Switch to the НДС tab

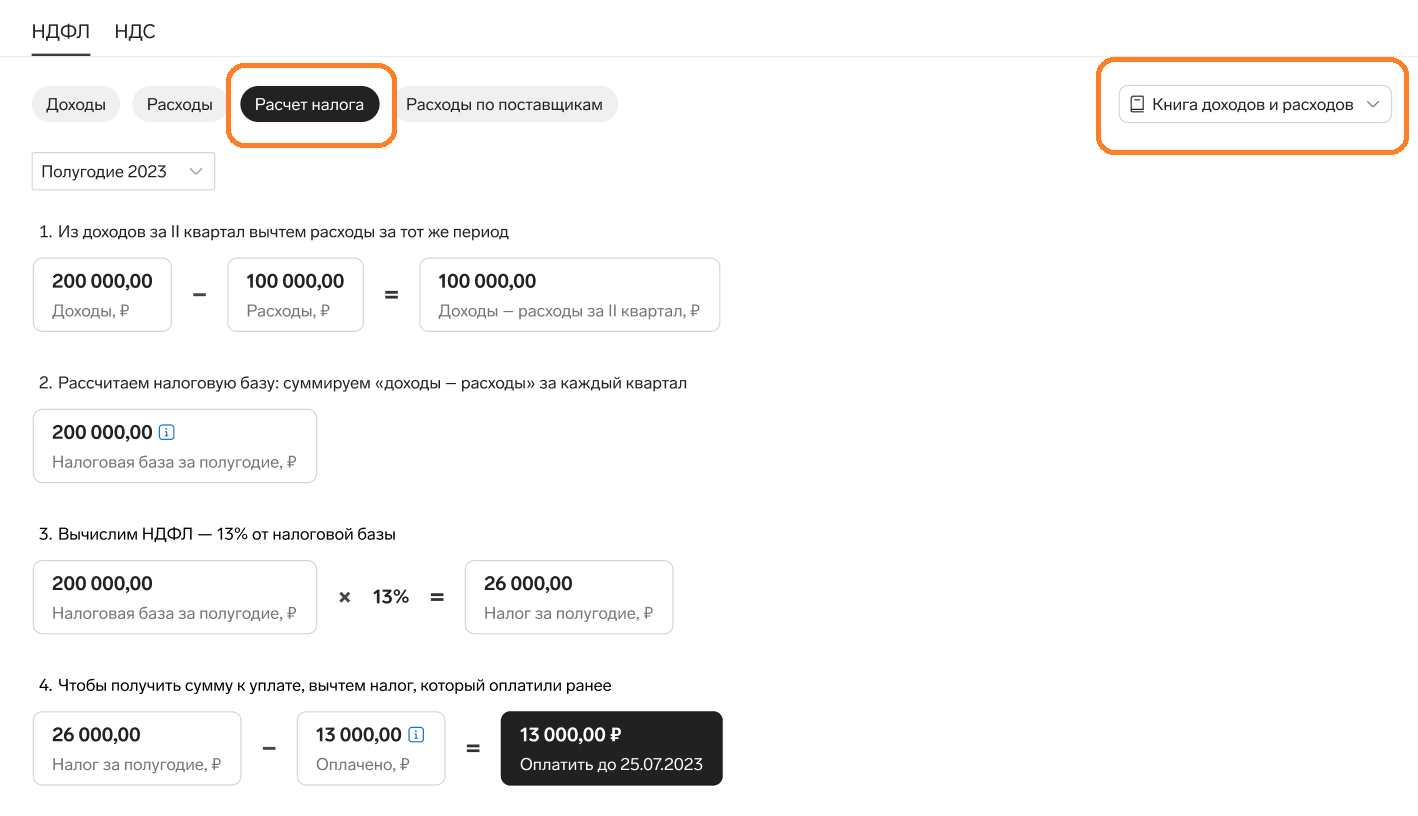point(135,31)
